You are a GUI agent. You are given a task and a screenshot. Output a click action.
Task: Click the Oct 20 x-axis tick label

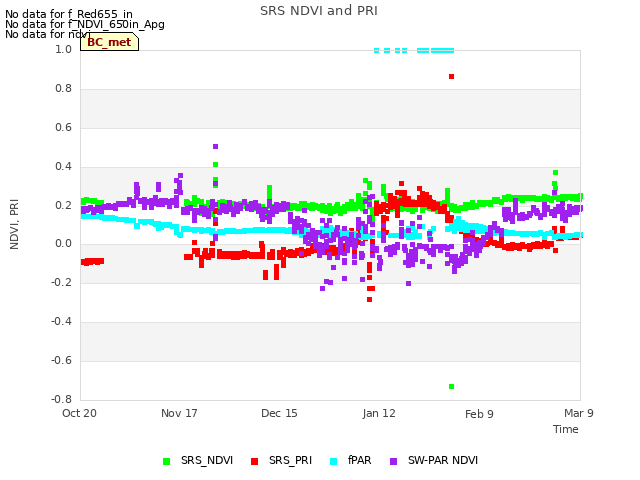(x=79, y=413)
